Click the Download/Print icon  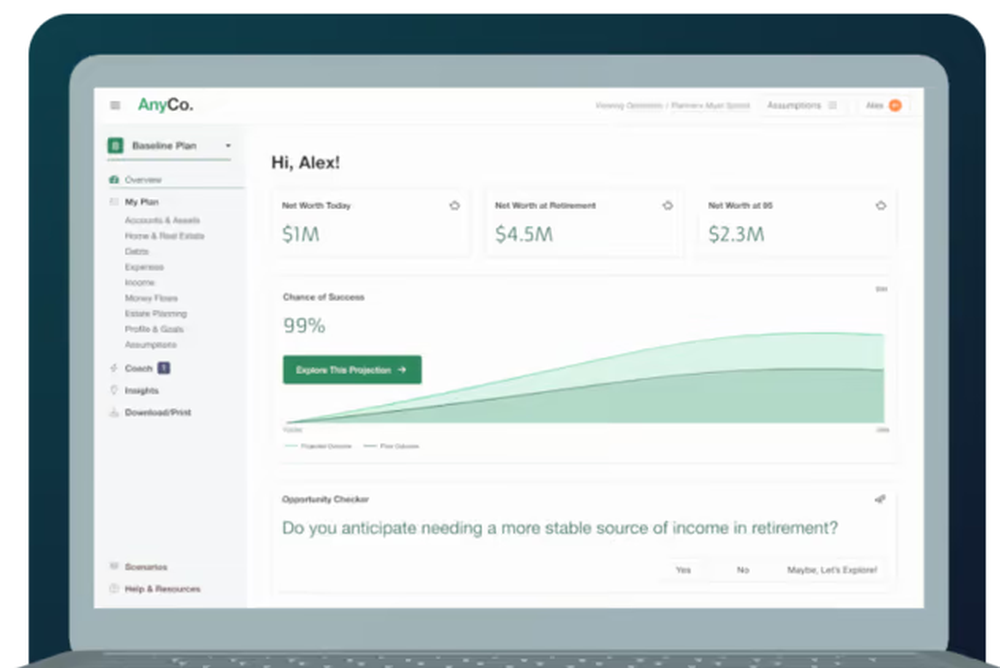point(114,412)
